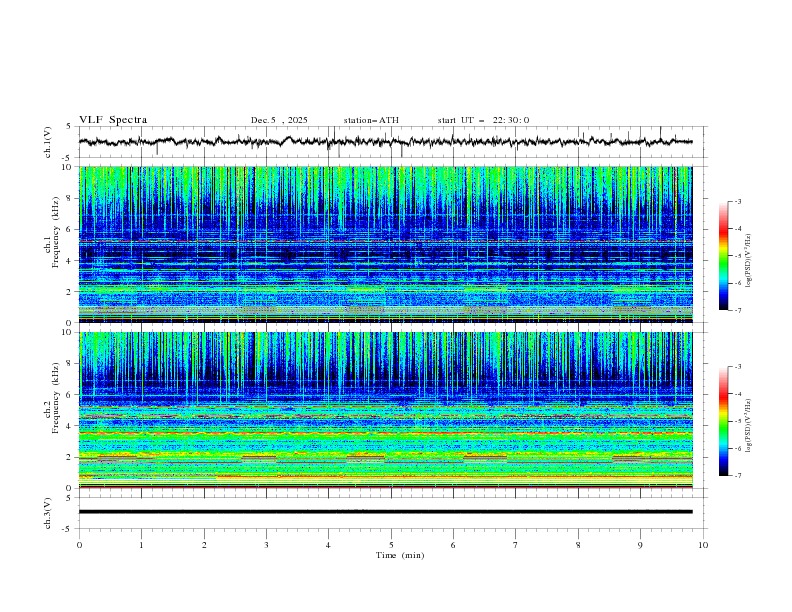The height and width of the screenshot is (612, 792).
Task: Select the time axis tick label 10
Action: coord(703,545)
